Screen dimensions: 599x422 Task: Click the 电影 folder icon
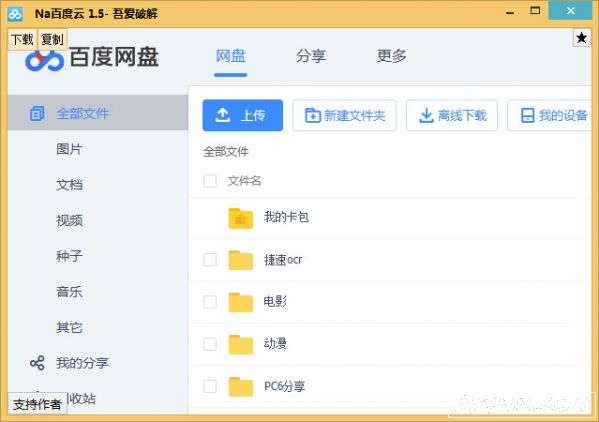(x=241, y=302)
